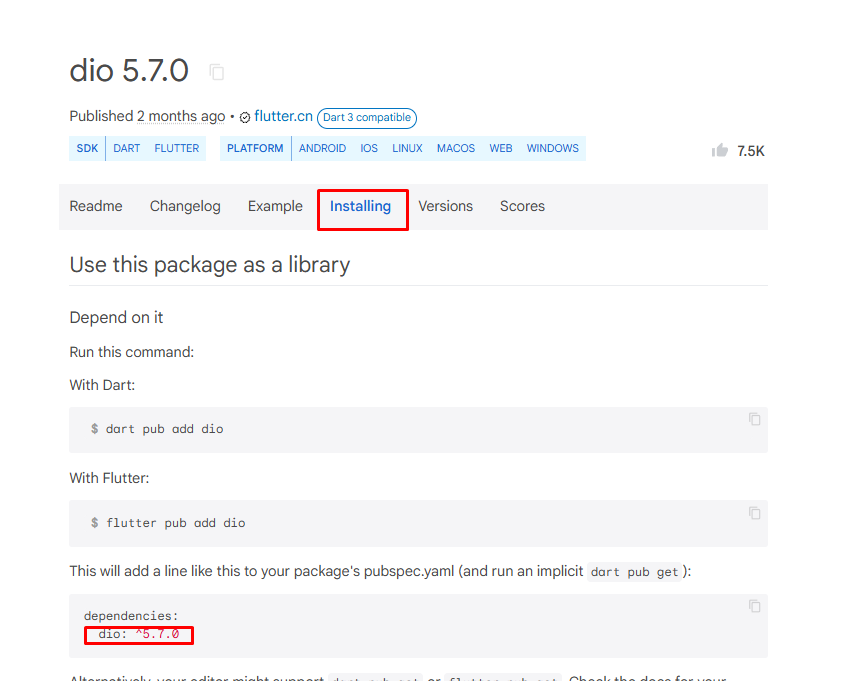Click the Dart 3 compatible badge

point(367,118)
